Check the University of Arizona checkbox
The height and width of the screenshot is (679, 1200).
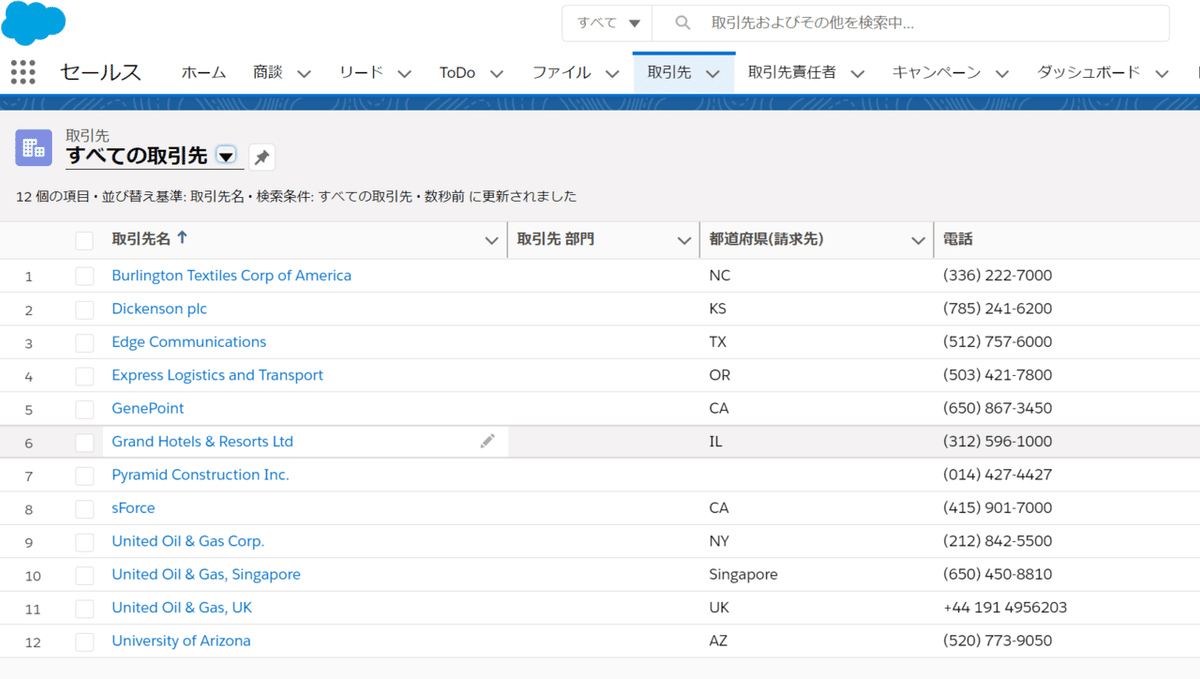coord(84,642)
